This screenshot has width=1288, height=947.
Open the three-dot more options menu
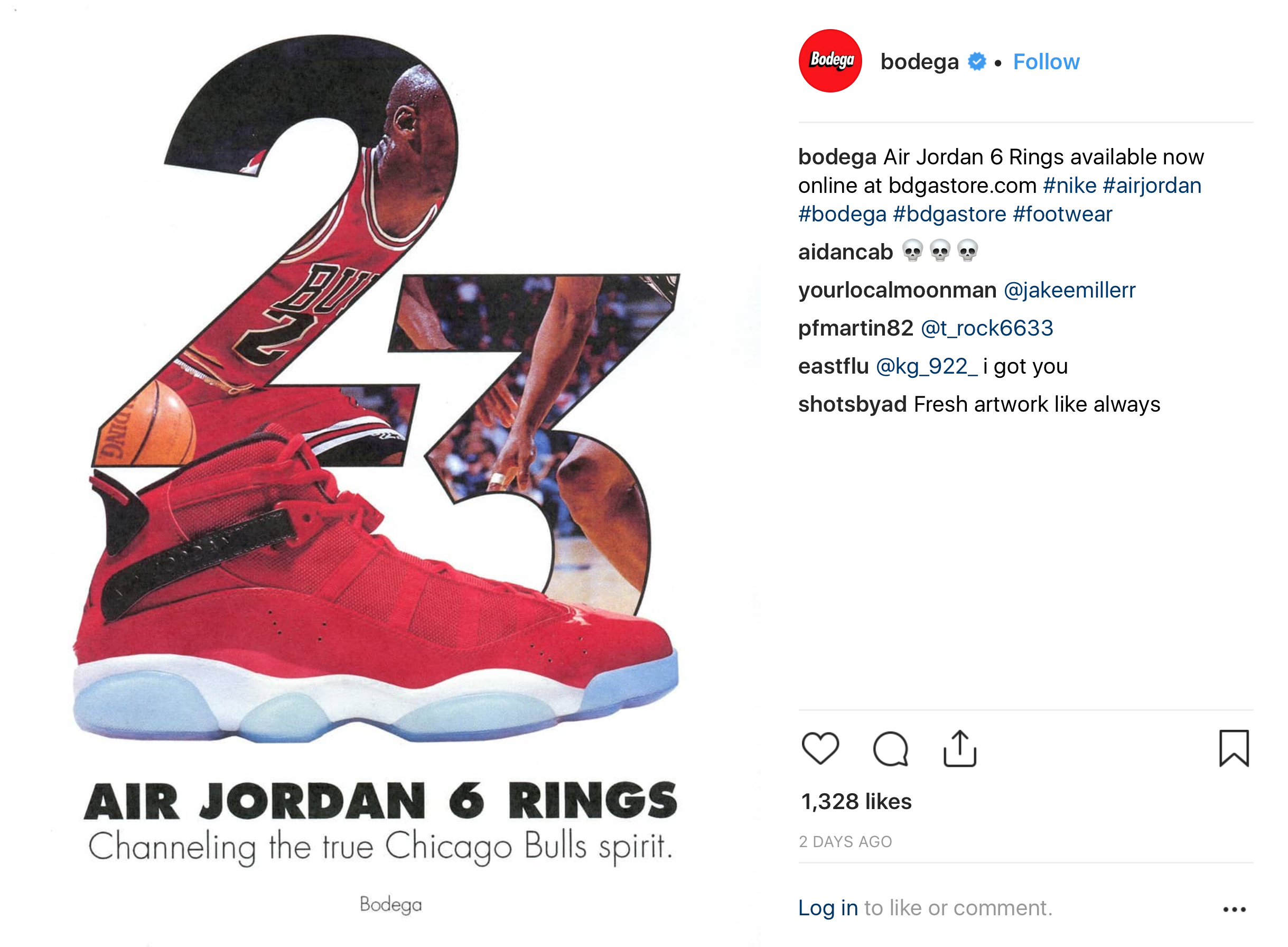point(1234,909)
